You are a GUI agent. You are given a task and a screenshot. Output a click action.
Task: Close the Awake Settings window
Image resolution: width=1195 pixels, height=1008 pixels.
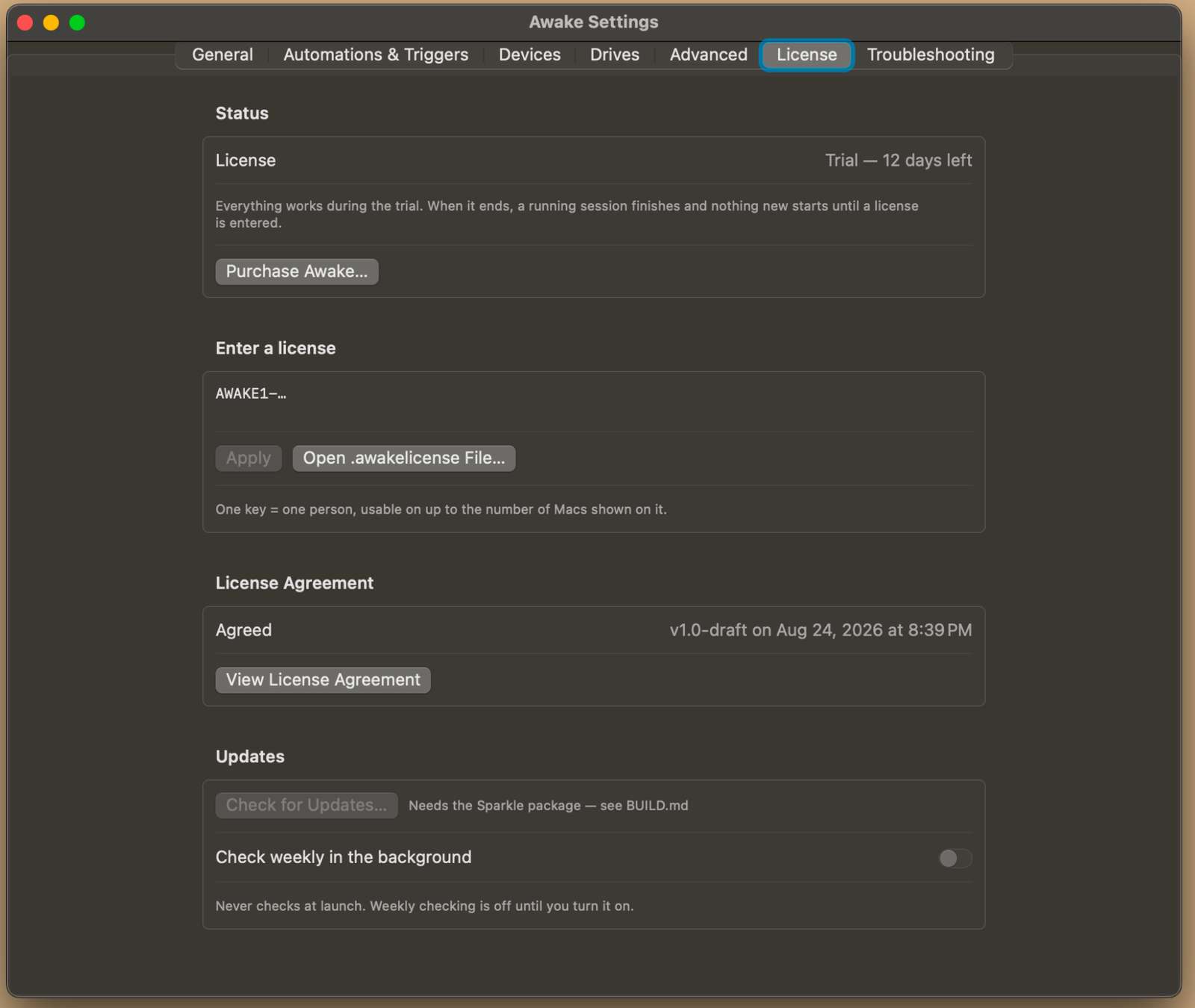pyautogui.click(x=25, y=22)
